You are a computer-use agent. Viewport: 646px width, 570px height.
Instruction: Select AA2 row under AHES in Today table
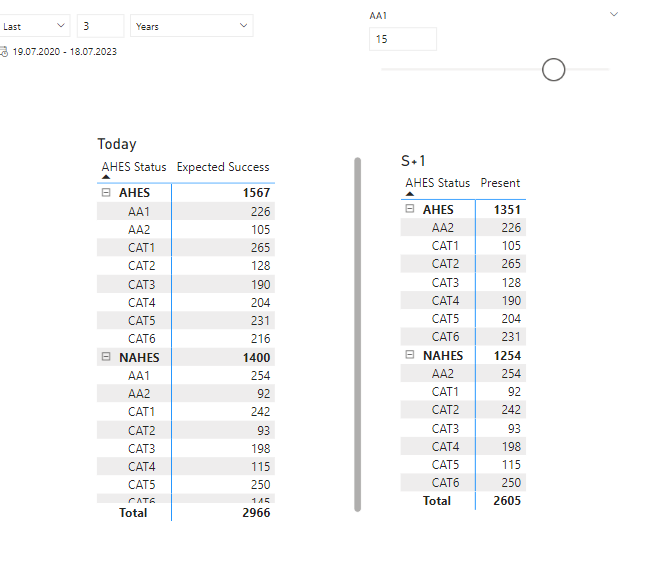tap(186, 229)
